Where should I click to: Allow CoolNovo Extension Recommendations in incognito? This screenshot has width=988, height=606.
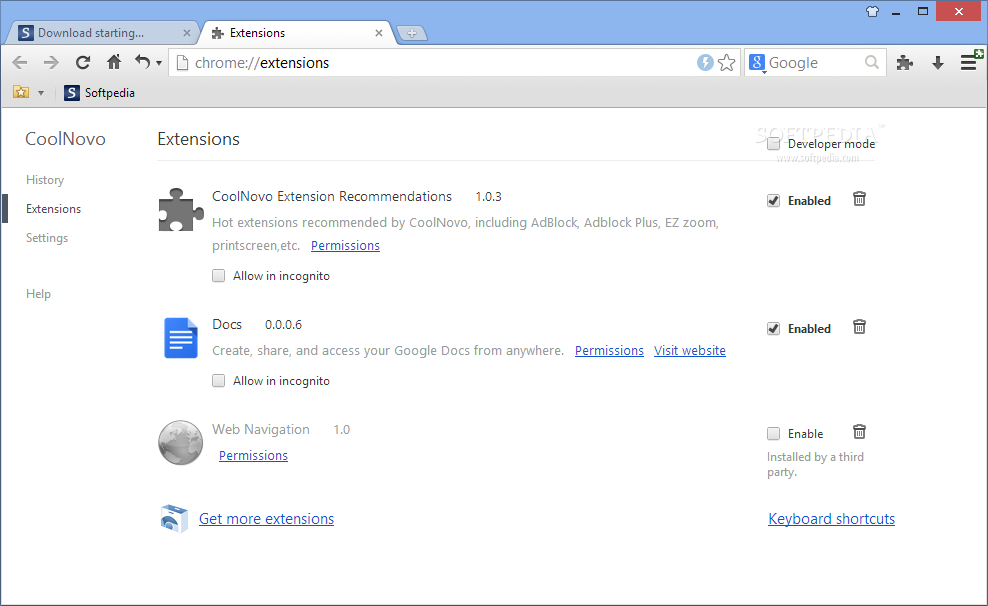click(218, 275)
